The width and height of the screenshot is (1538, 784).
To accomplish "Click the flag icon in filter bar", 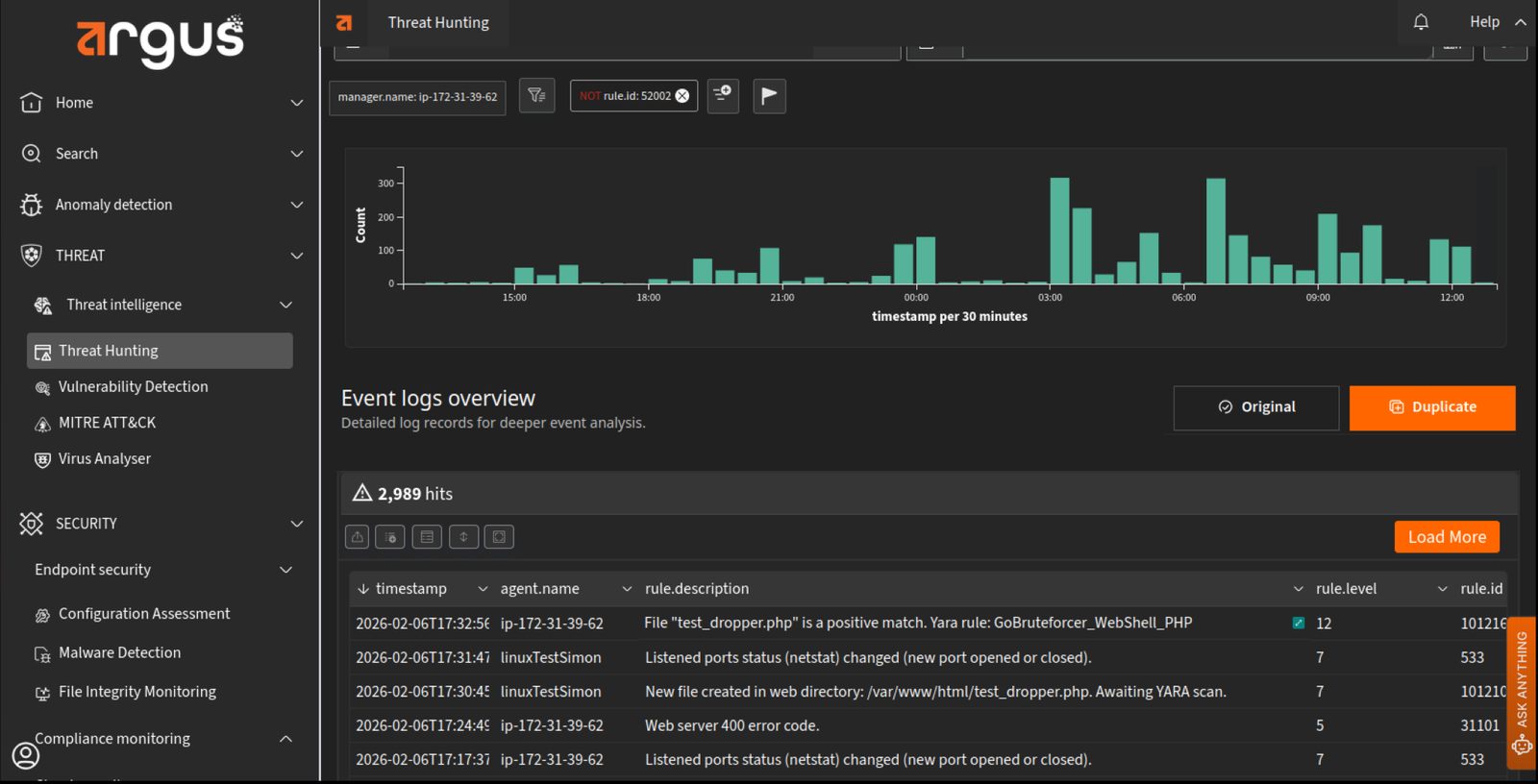I will point(769,95).
